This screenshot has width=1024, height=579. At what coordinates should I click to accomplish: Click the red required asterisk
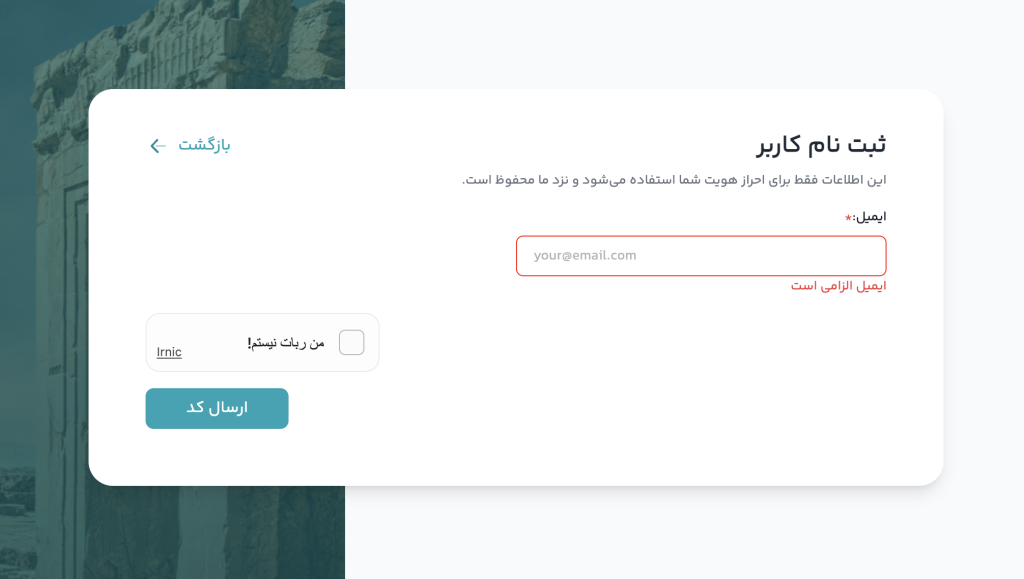pyautogui.click(x=848, y=218)
